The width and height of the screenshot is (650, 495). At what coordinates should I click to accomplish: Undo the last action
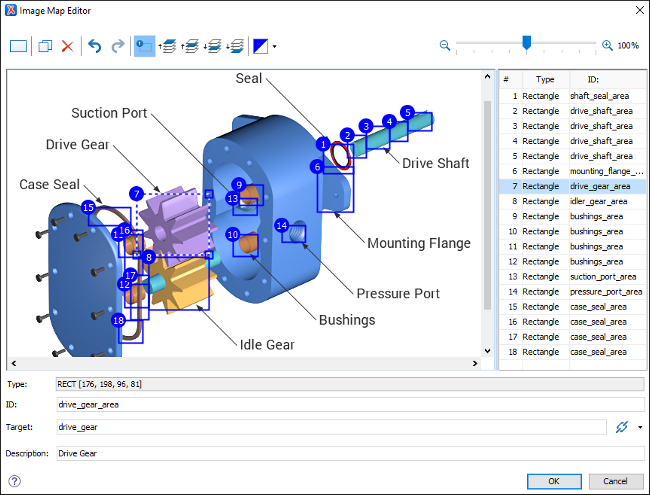tap(95, 46)
